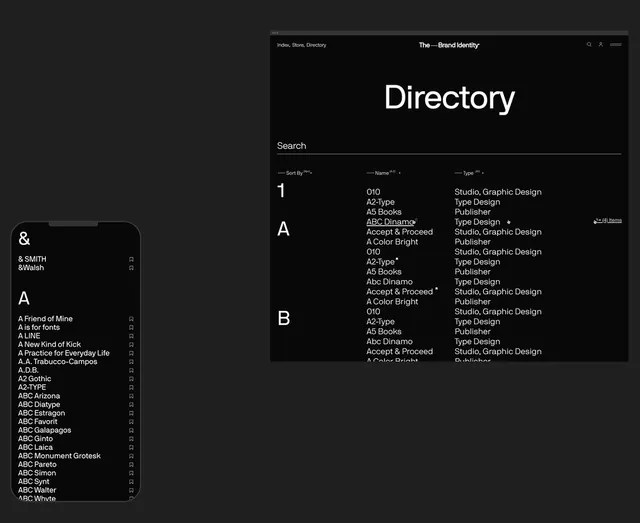The image size is (640, 523).
Task: Open & SMITH on phone
Action: pos(32,259)
